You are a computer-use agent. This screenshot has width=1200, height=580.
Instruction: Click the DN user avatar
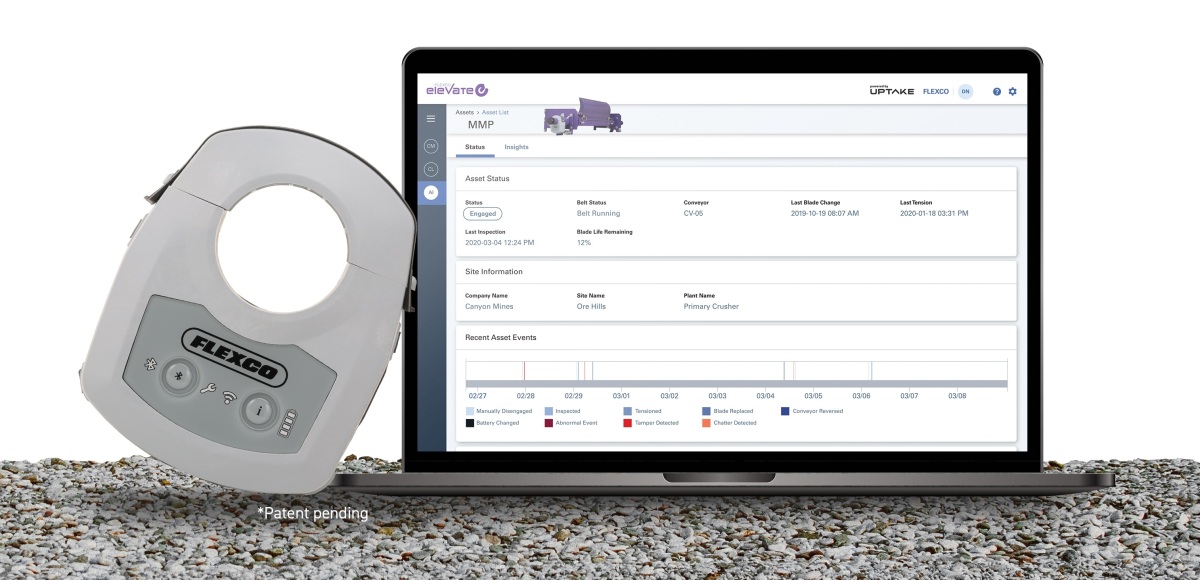[x=965, y=91]
